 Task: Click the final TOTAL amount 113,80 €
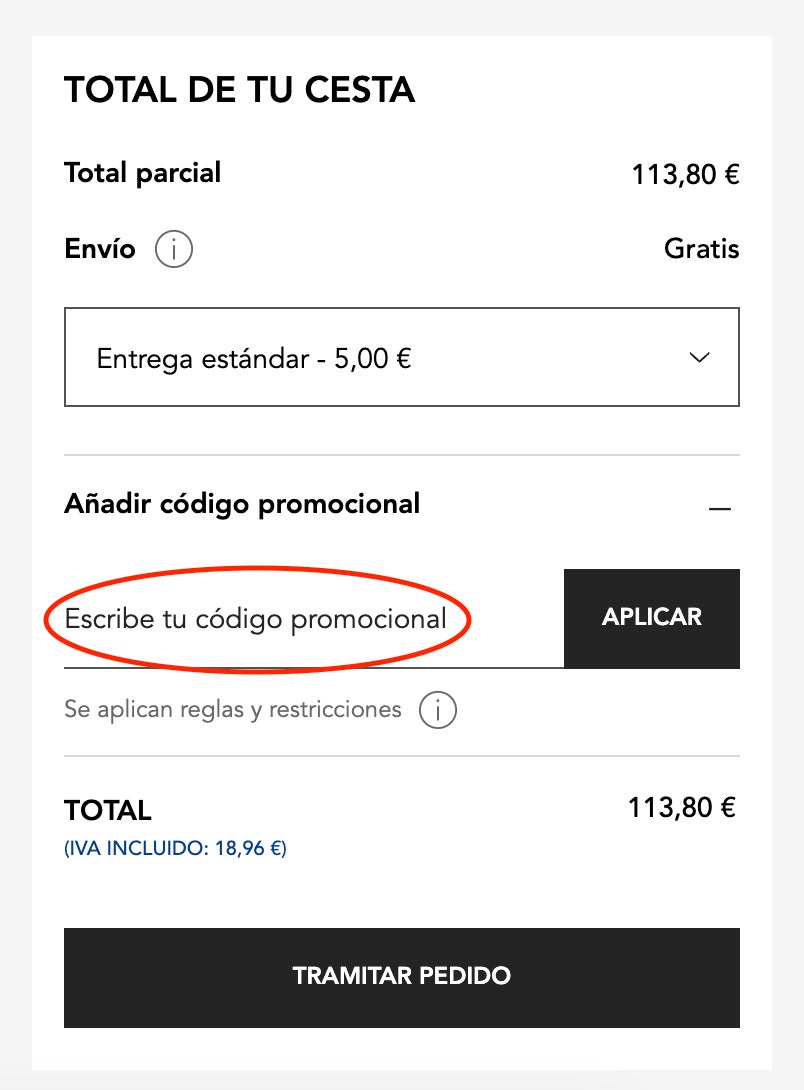tap(682, 807)
